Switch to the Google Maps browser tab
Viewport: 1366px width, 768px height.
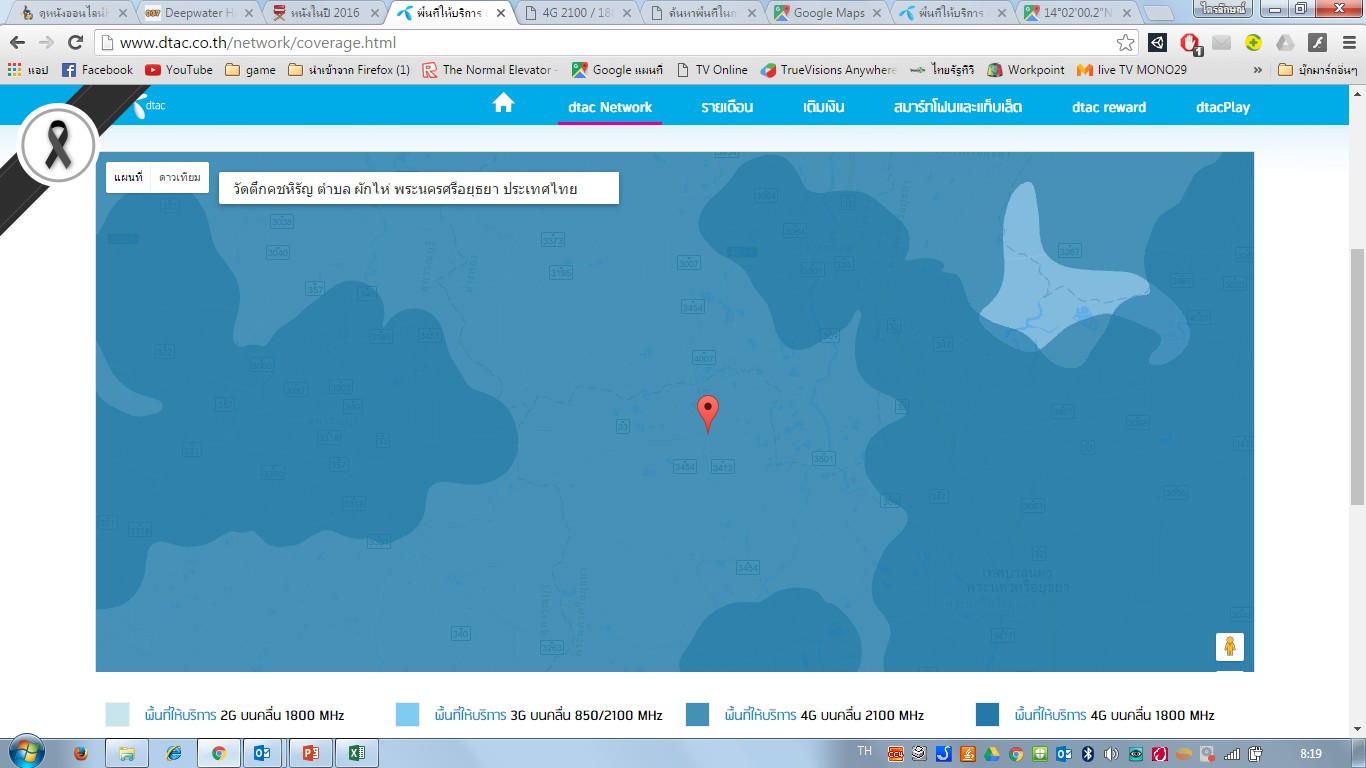tap(827, 13)
